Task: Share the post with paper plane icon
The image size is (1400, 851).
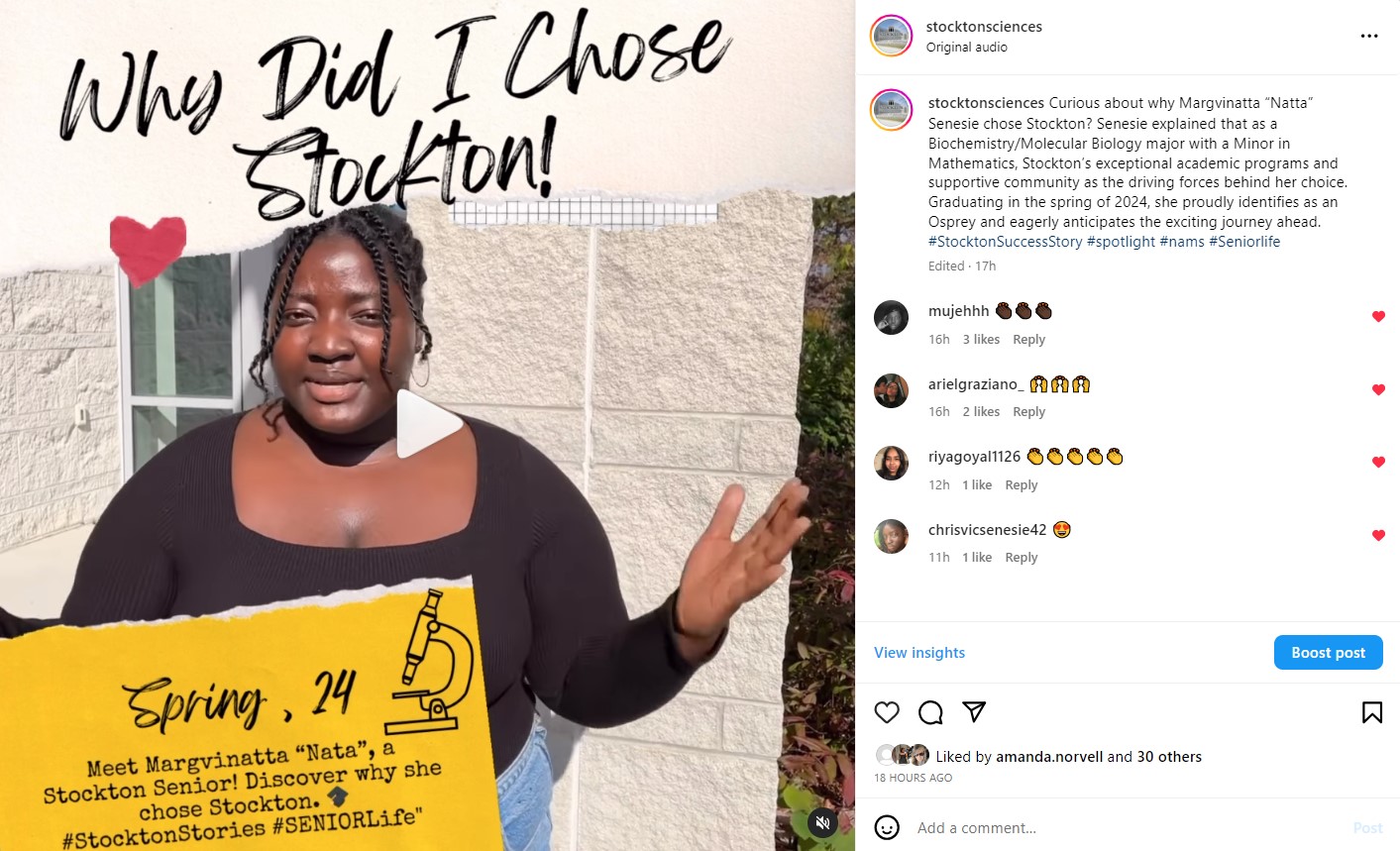Action: pyautogui.click(x=974, y=712)
